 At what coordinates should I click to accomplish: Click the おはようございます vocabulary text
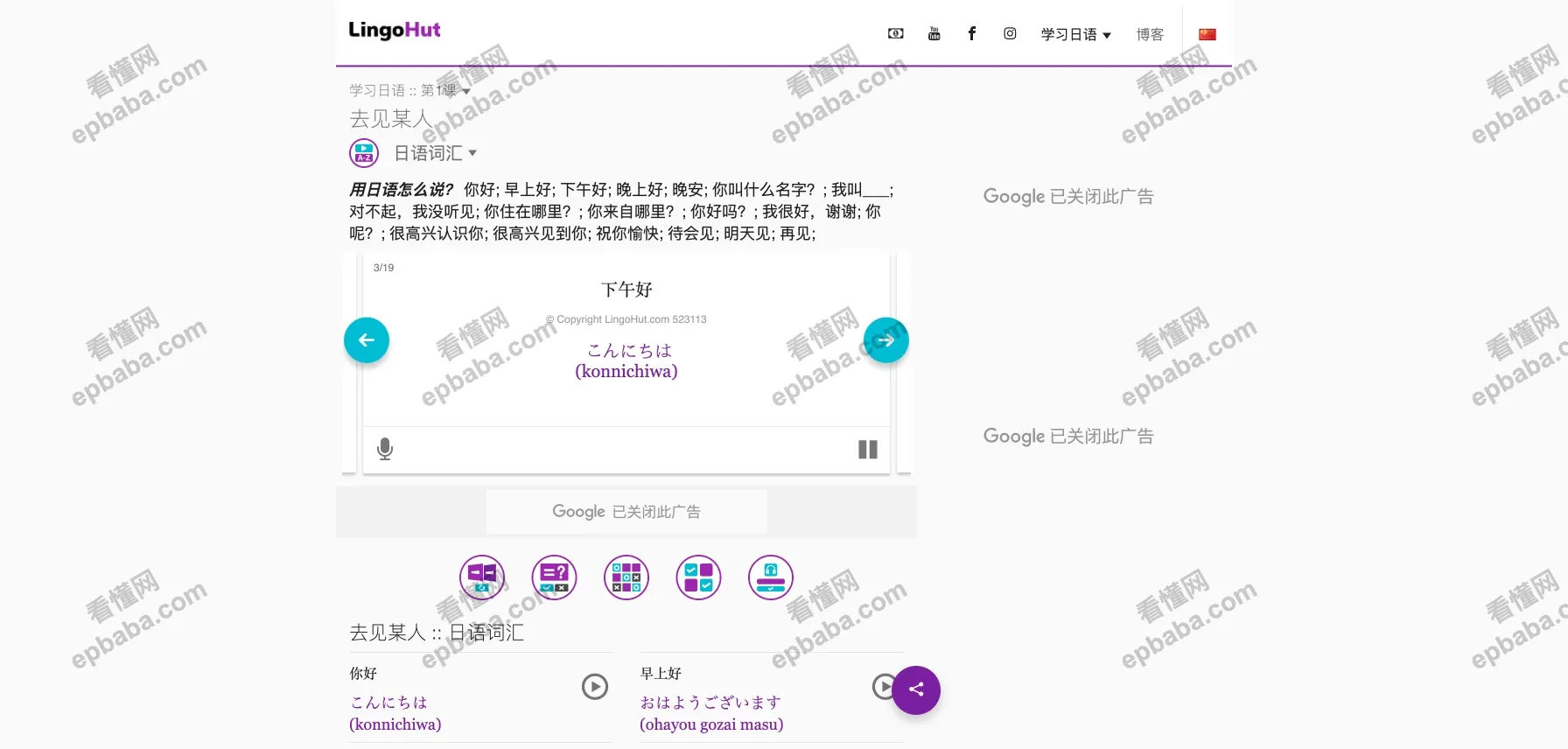click(x=710, y=703)
